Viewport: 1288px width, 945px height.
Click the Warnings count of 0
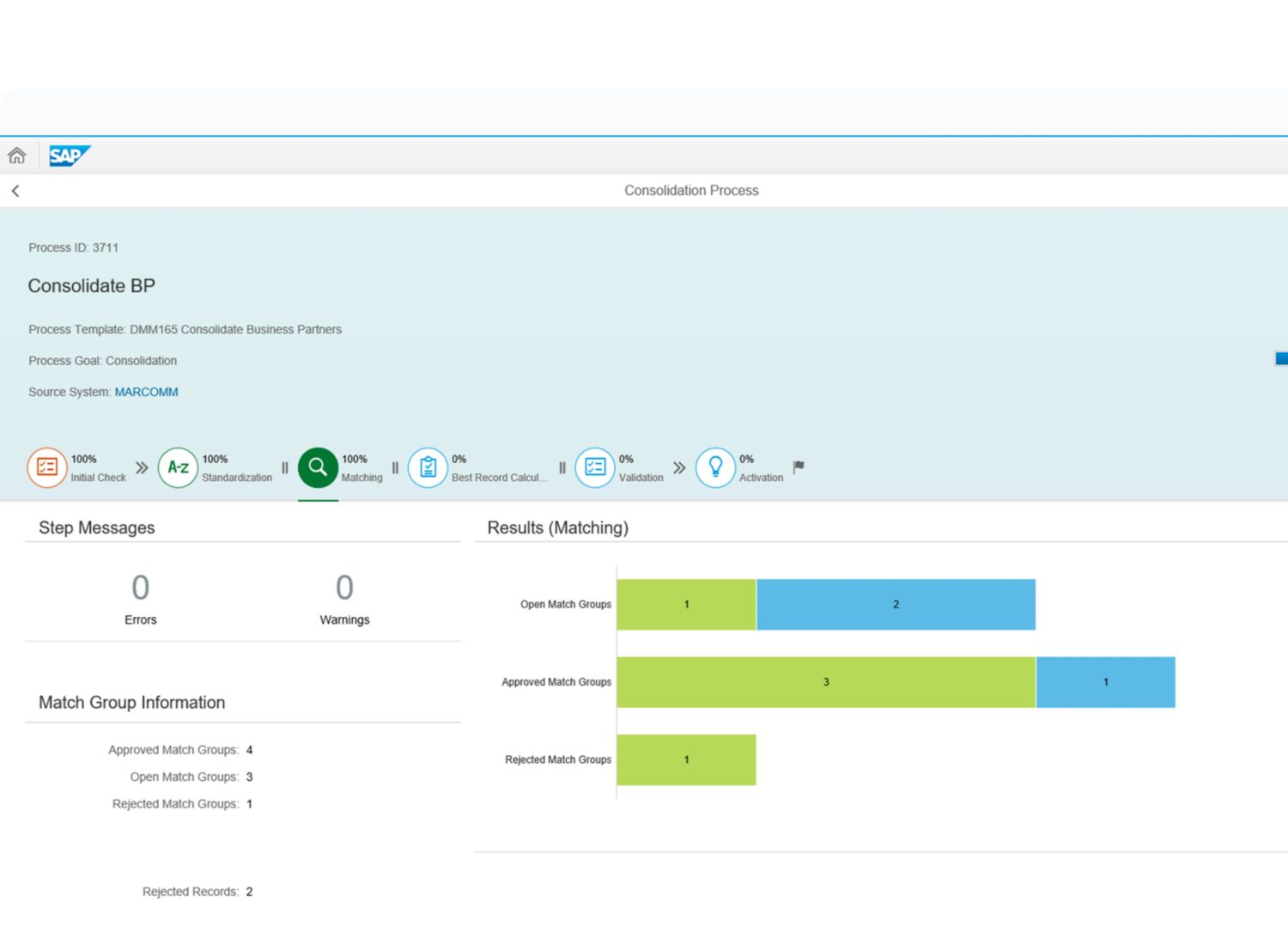[x=344, y=588]
